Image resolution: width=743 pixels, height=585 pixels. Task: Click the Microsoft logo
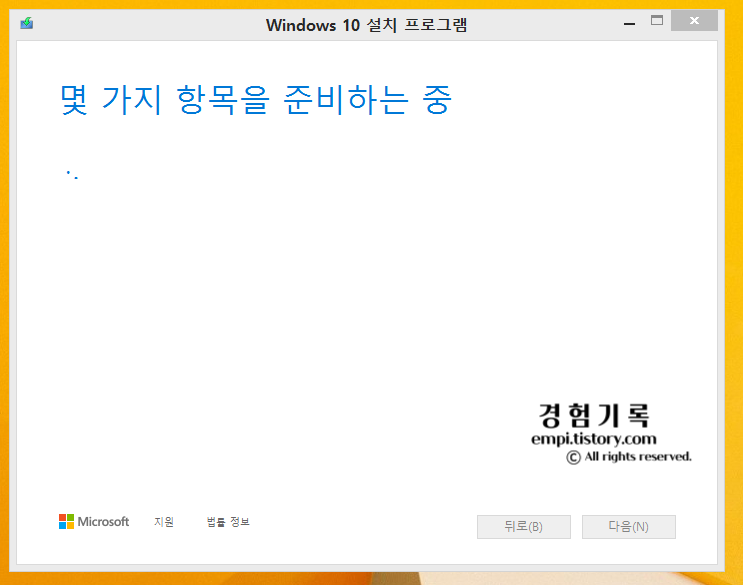[x=94, y=522]
